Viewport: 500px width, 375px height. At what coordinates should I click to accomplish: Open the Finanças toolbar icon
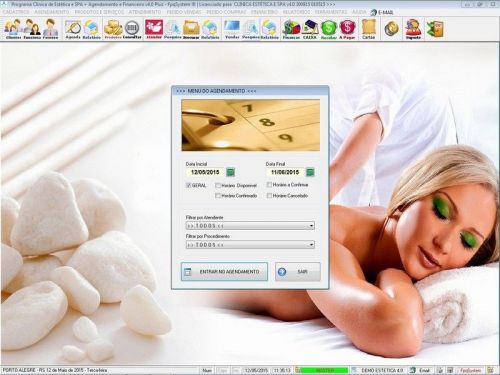(x=291, y=29)
